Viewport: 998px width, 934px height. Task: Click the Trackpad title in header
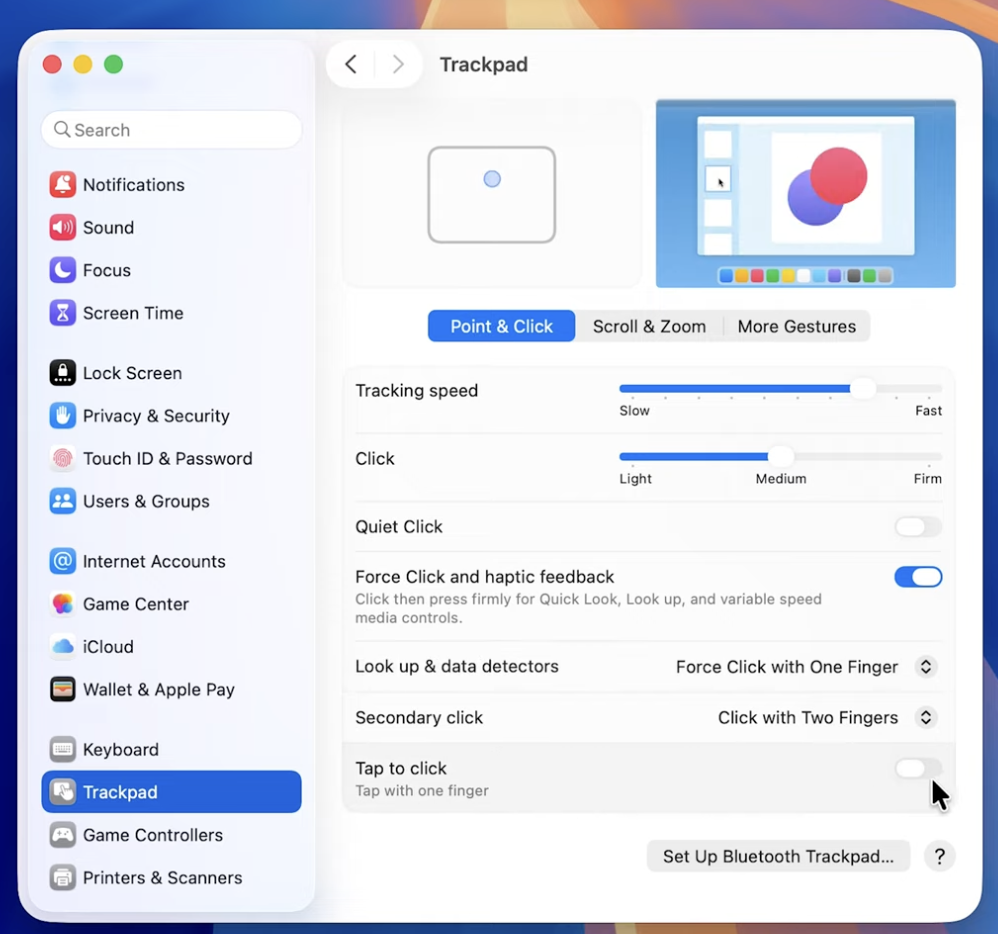click(484, 64)
